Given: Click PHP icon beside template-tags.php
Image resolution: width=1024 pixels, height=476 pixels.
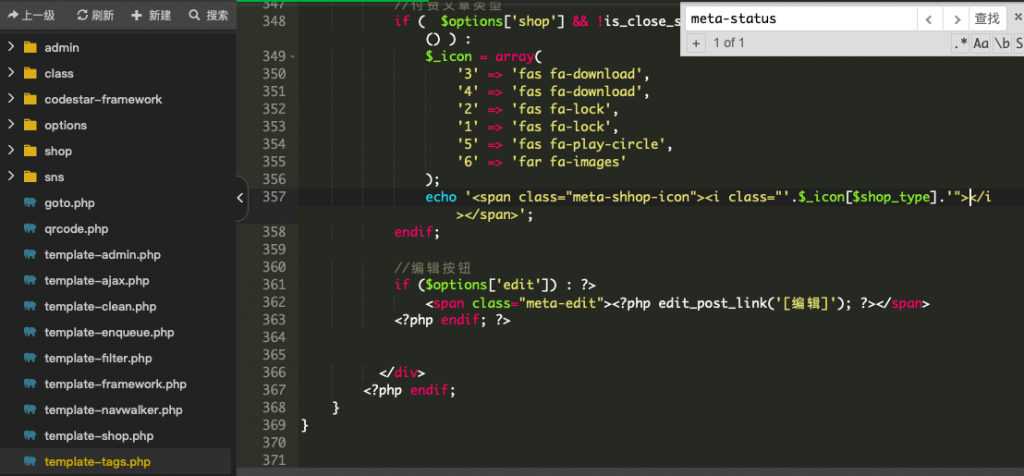Looking at the screenshot, I should point(30,462).
